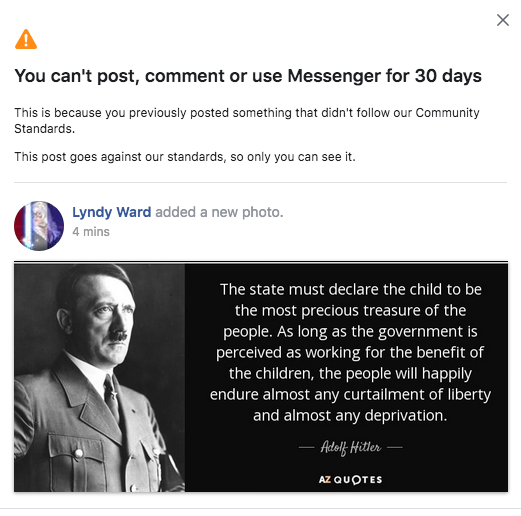
Task: Click the "Community" word in notice paragraph
Action: 447,113
